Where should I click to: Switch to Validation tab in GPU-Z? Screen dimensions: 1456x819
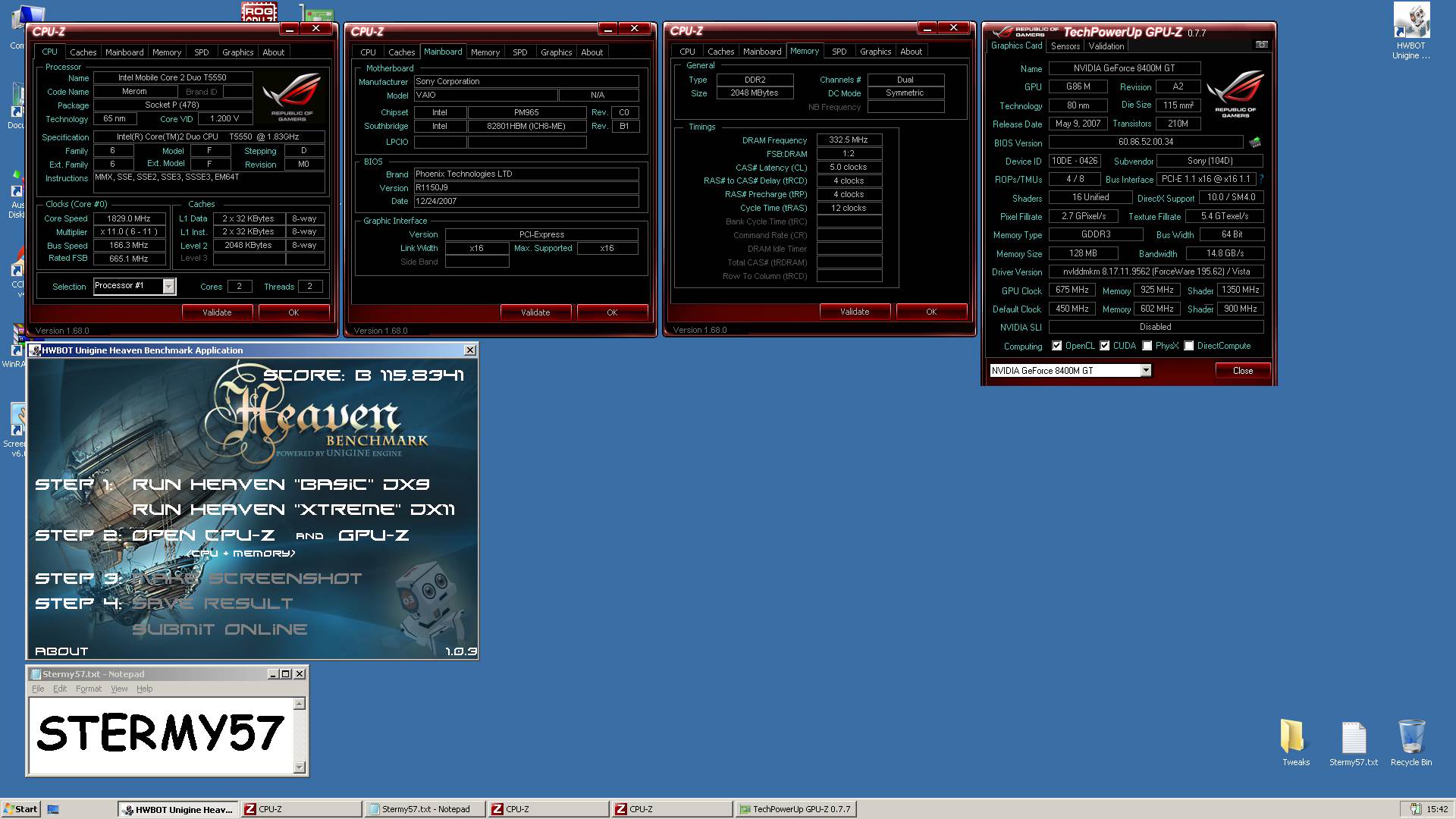pyautogui.click(x=1106, y=46)
